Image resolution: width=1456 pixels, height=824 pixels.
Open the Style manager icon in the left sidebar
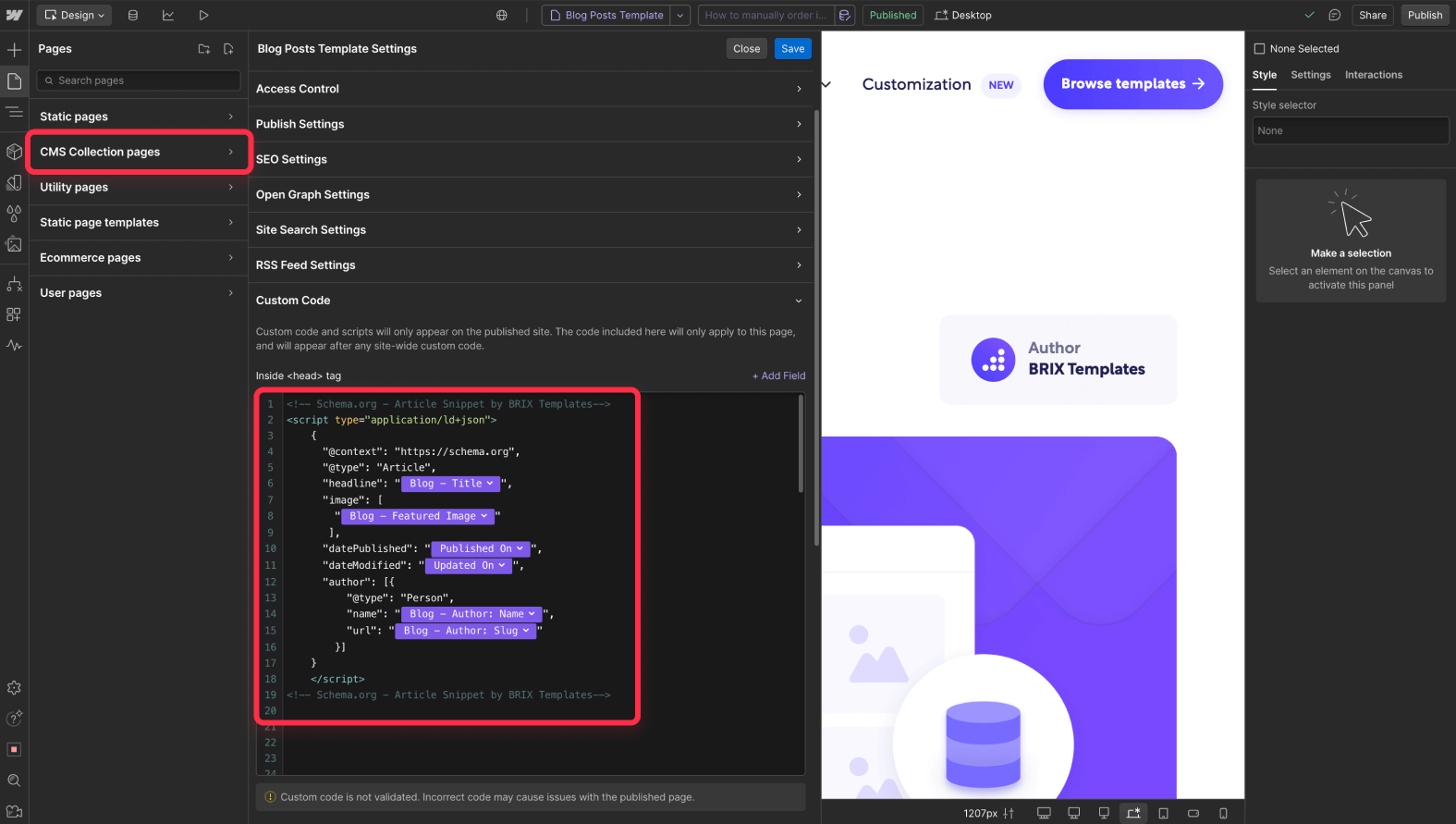(14, 183)
